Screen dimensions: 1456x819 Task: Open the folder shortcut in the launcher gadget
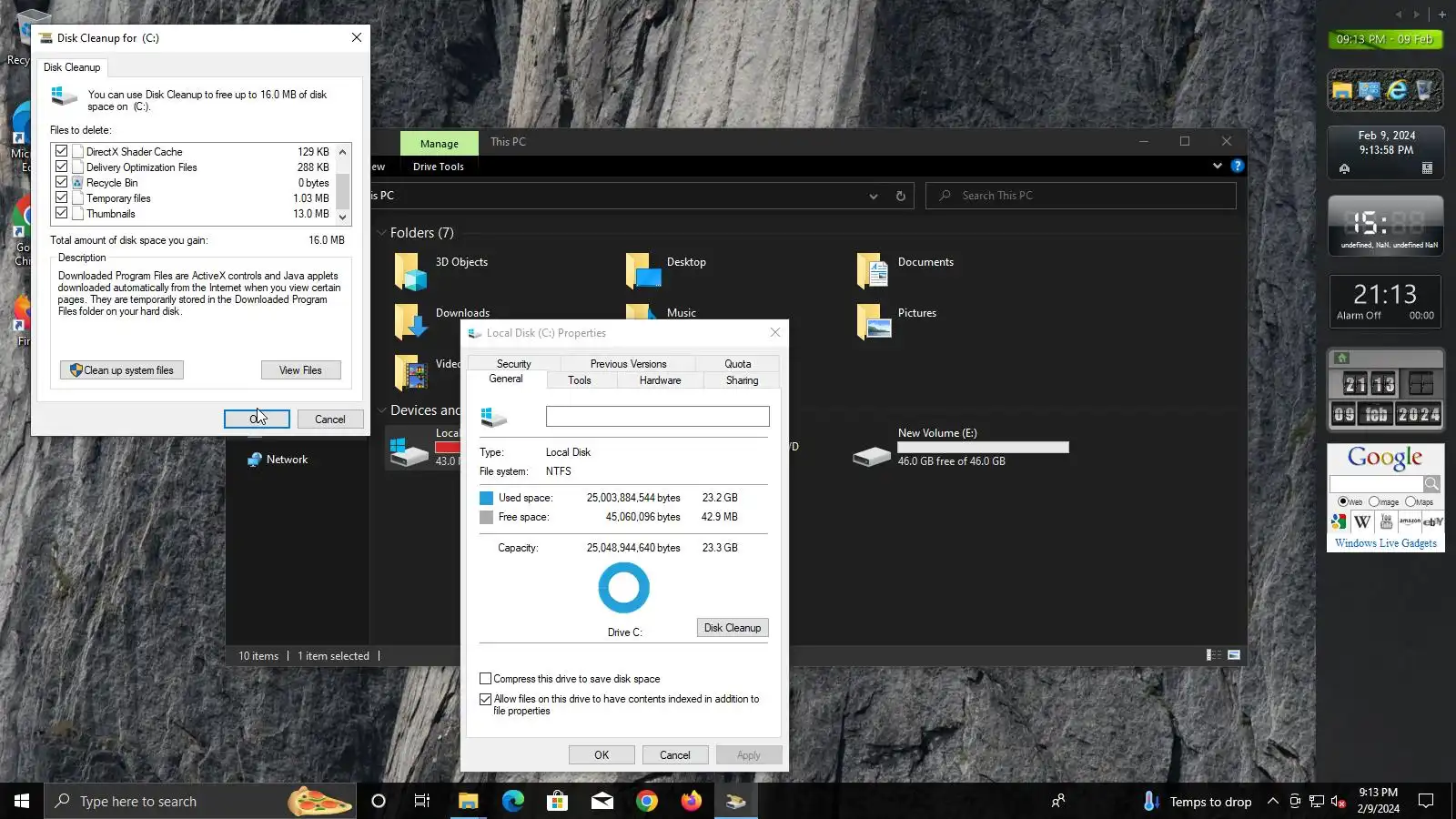1342,90
